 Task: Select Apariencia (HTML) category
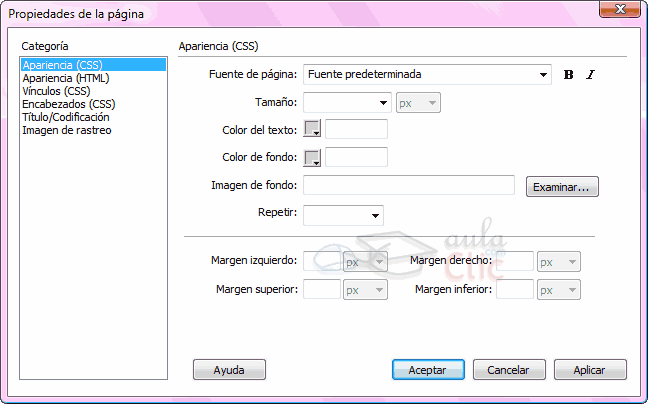coord(66,78)
